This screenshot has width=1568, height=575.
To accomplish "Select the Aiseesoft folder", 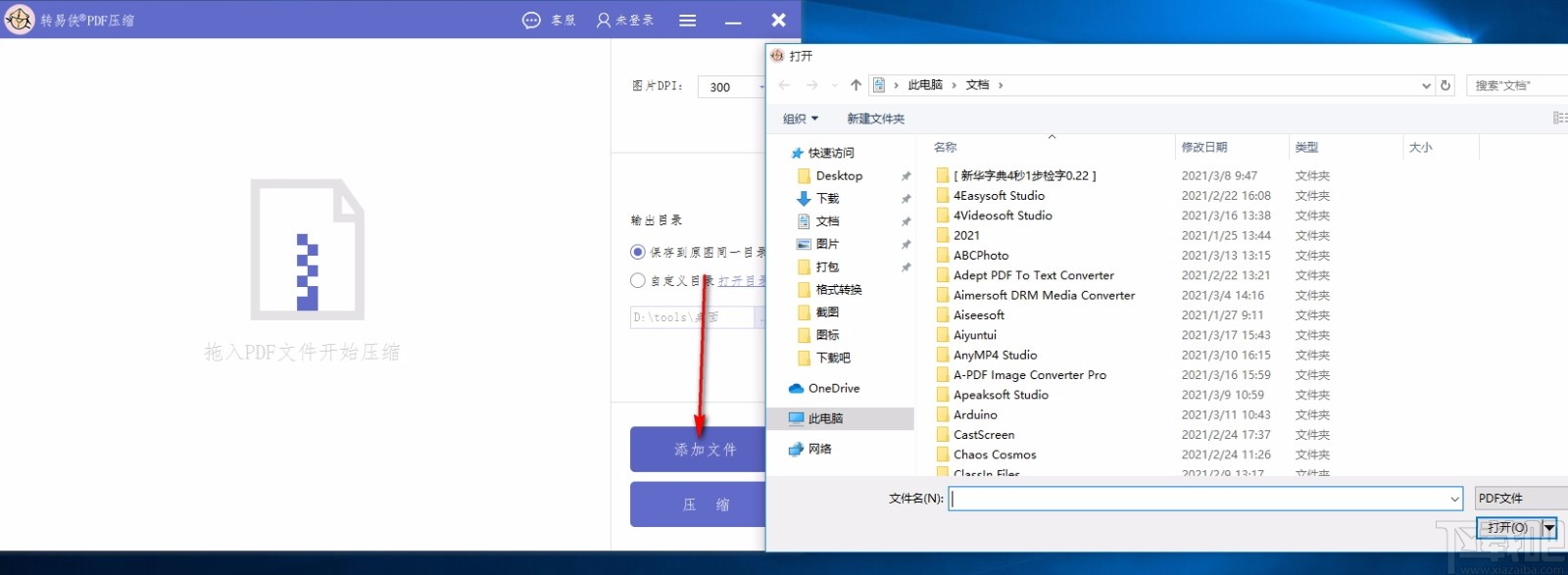I will [979, 314].
